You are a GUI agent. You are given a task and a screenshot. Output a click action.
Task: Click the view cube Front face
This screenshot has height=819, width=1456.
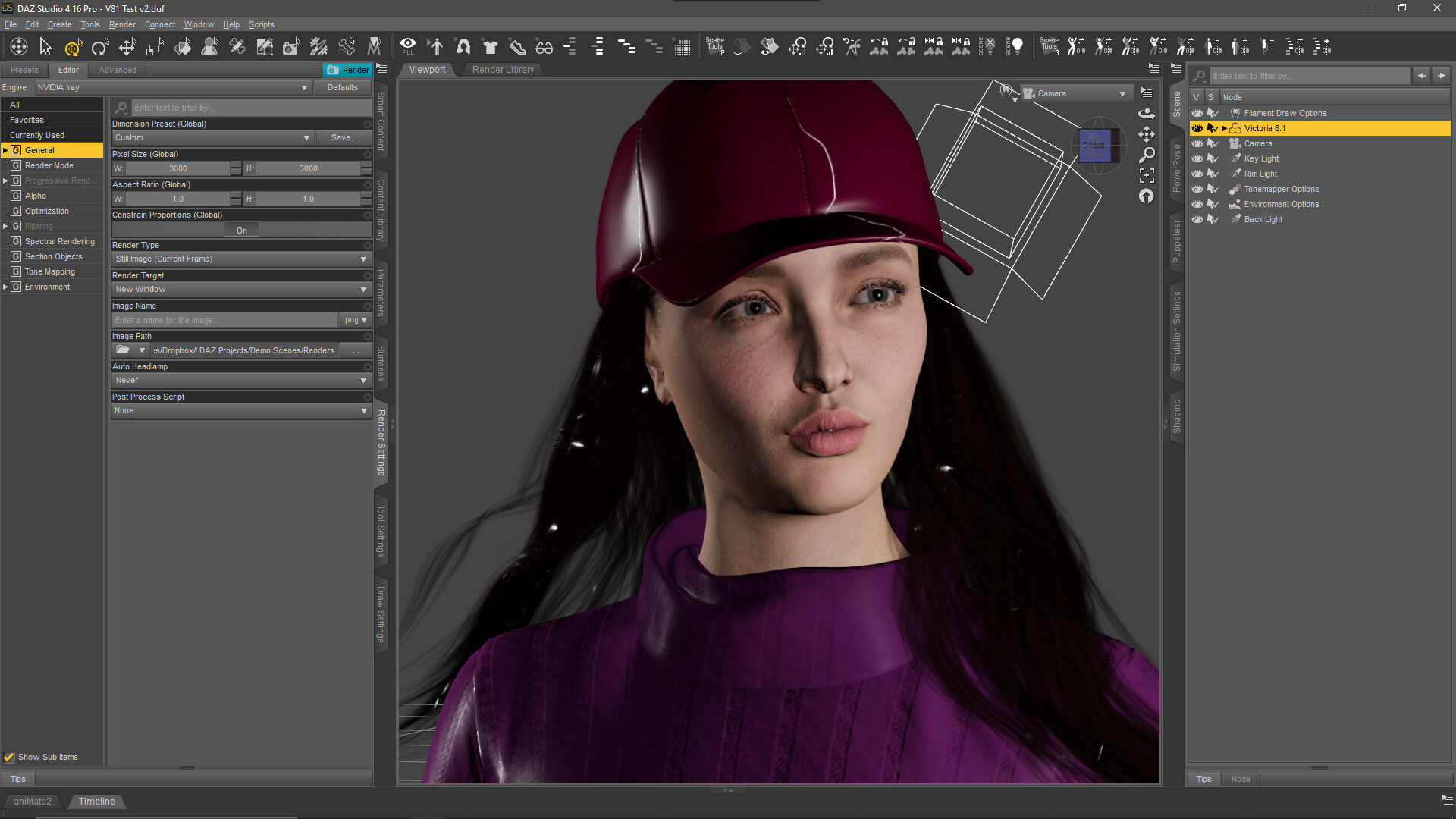tap(1094, 145)
